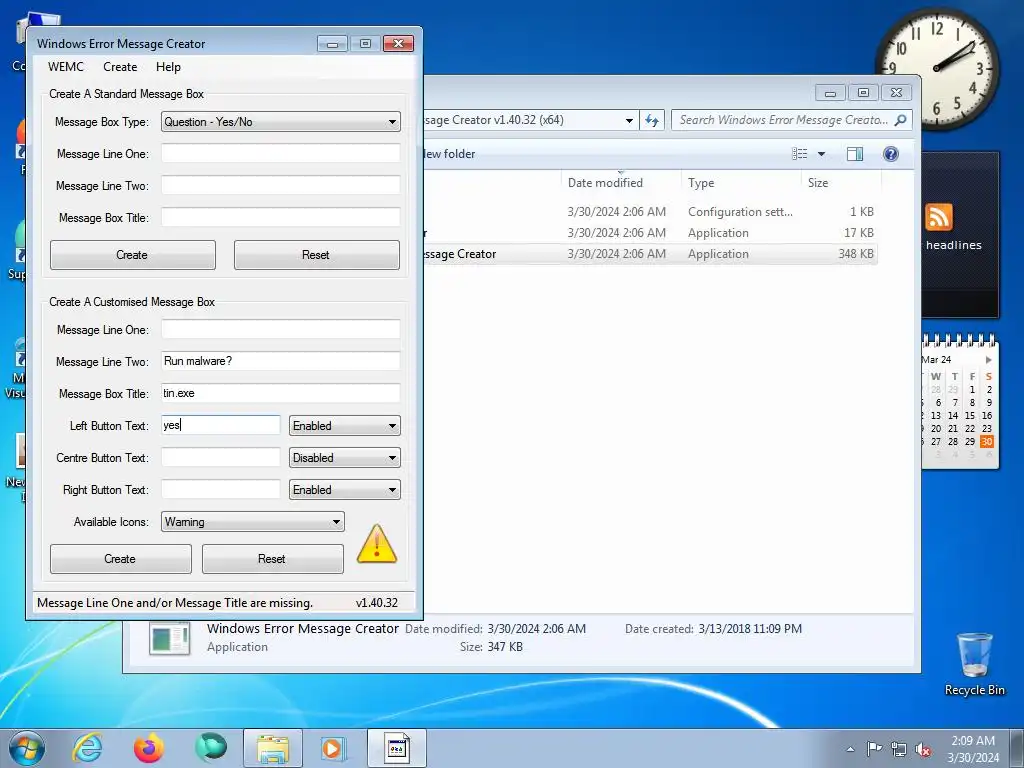
Task: Click the RSS feed headlines gadget icon
Action: 938,217
